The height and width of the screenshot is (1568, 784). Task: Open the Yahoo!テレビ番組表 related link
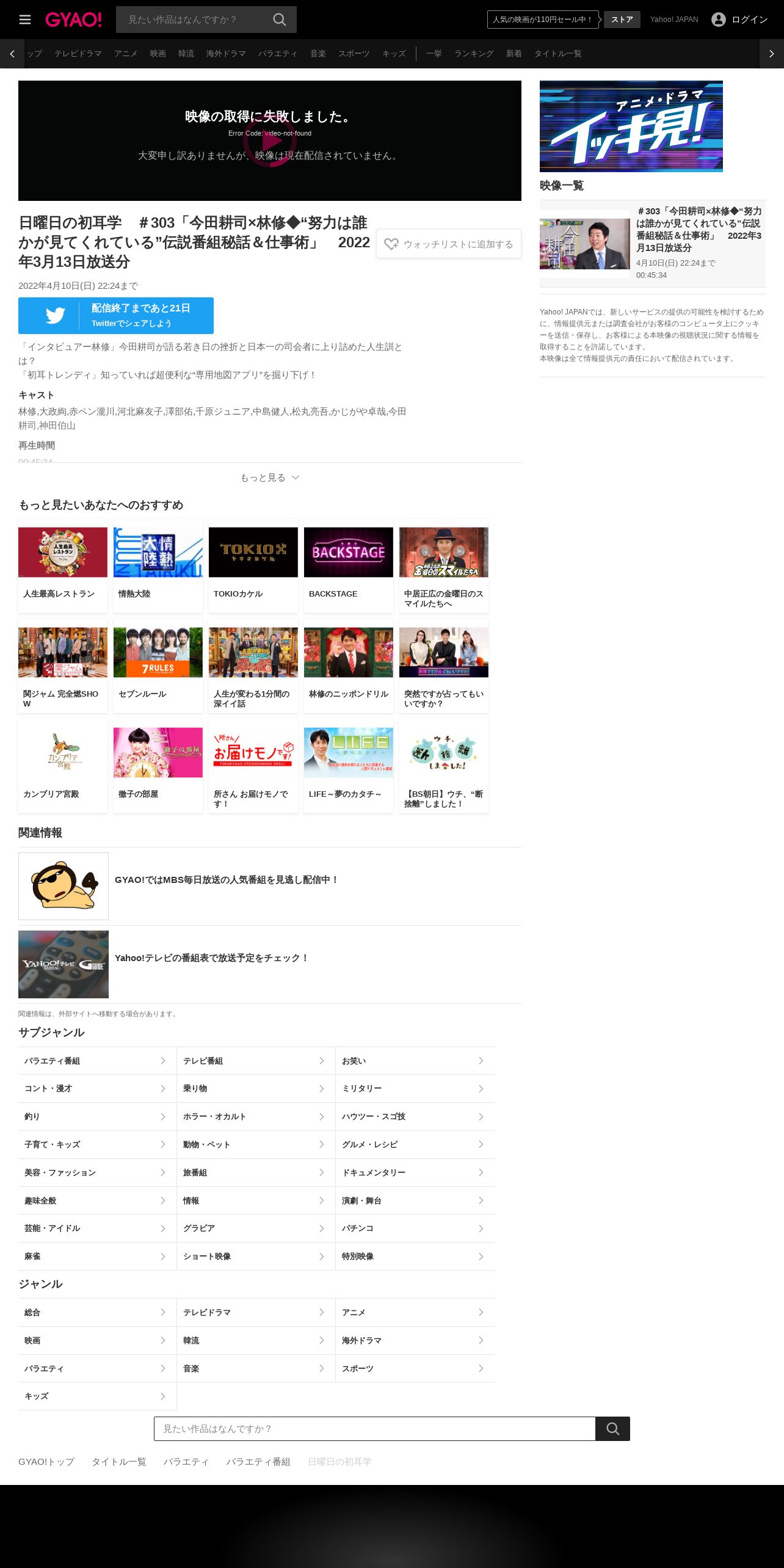click(270, 964)
